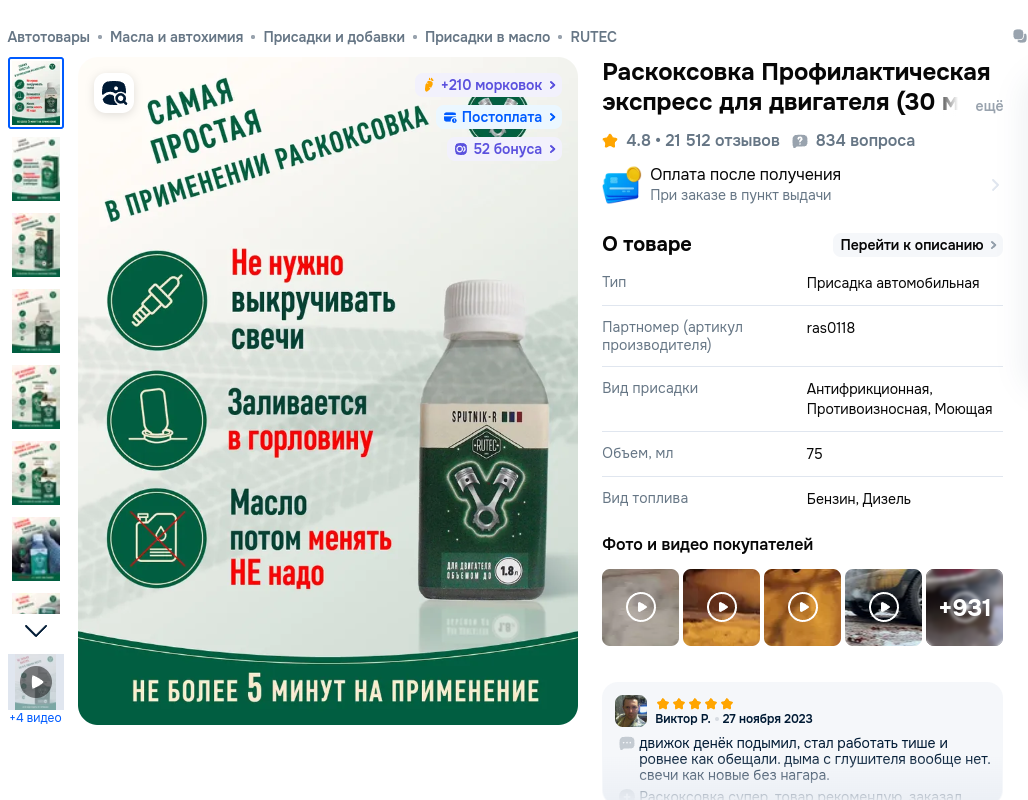The height and width of the screenshot is (800, 1028).
Task: Click the payment card icon
Action: [x=622, y=185]
